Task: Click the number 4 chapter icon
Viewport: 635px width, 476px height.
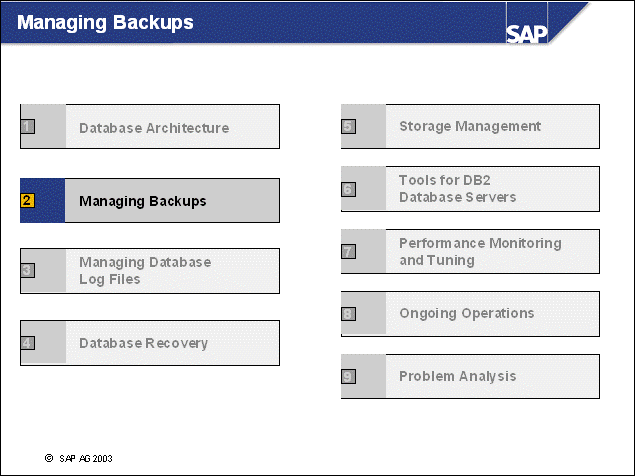Action: (x=27, y=343)
